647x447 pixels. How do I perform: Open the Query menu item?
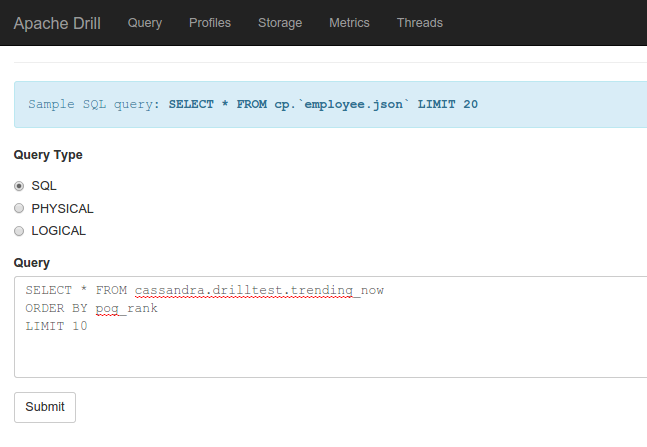tap(145, 23)
